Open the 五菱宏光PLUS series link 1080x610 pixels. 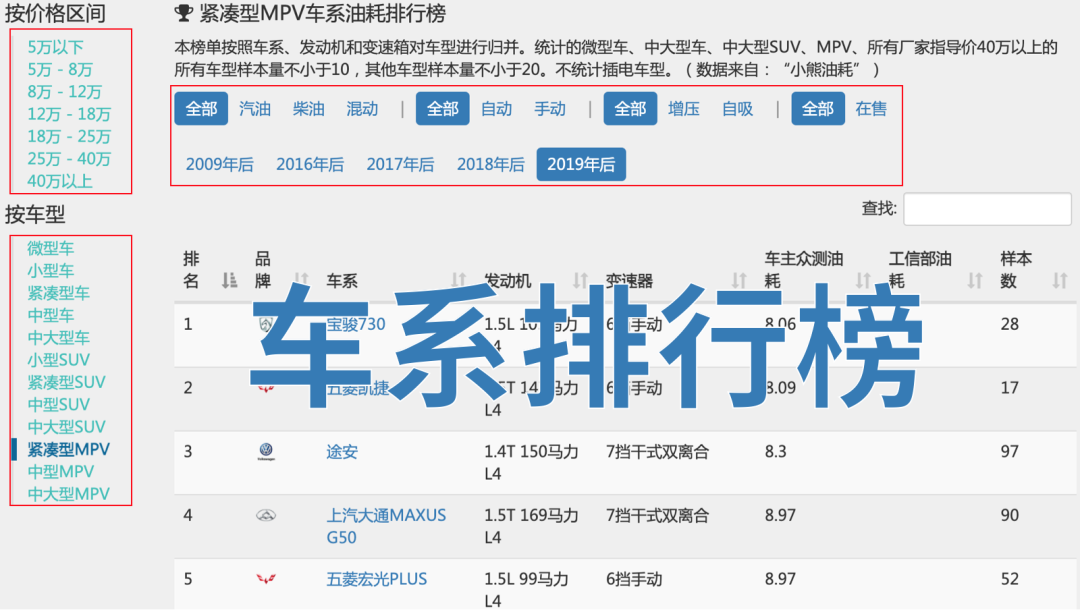pos(377,579)
